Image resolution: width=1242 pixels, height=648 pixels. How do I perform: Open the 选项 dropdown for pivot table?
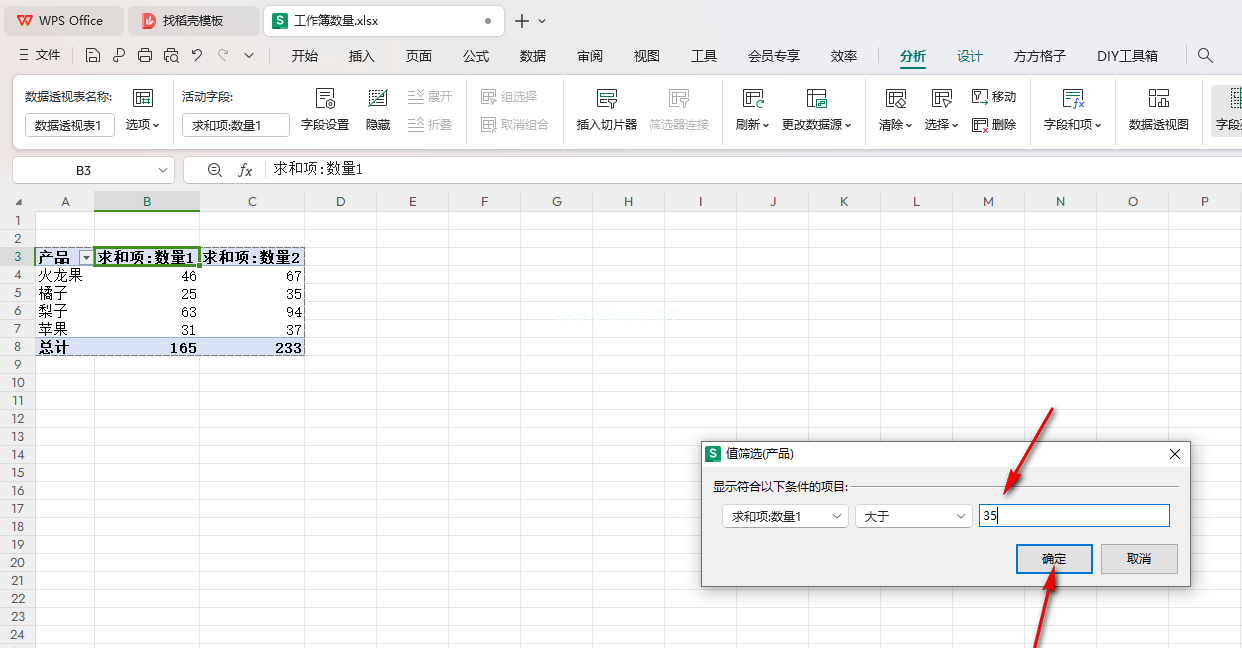pos(143,125)
